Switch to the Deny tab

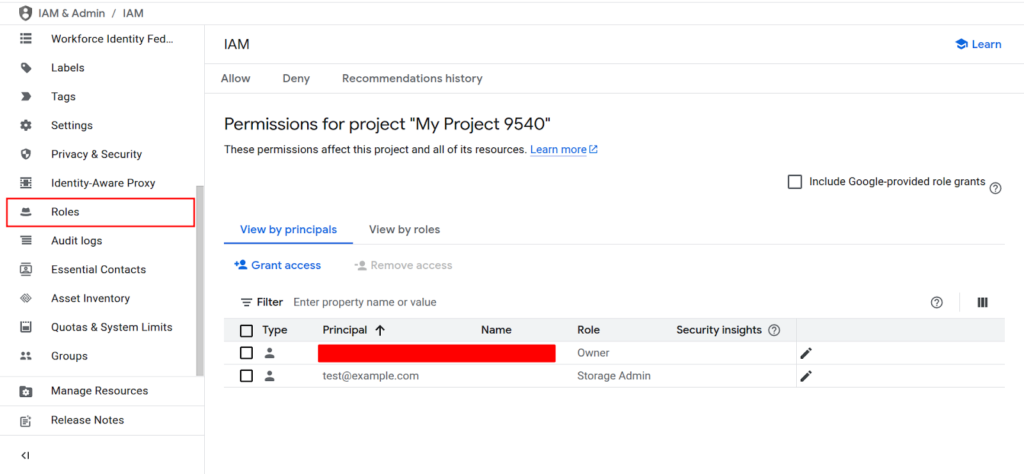click(296, 78)
